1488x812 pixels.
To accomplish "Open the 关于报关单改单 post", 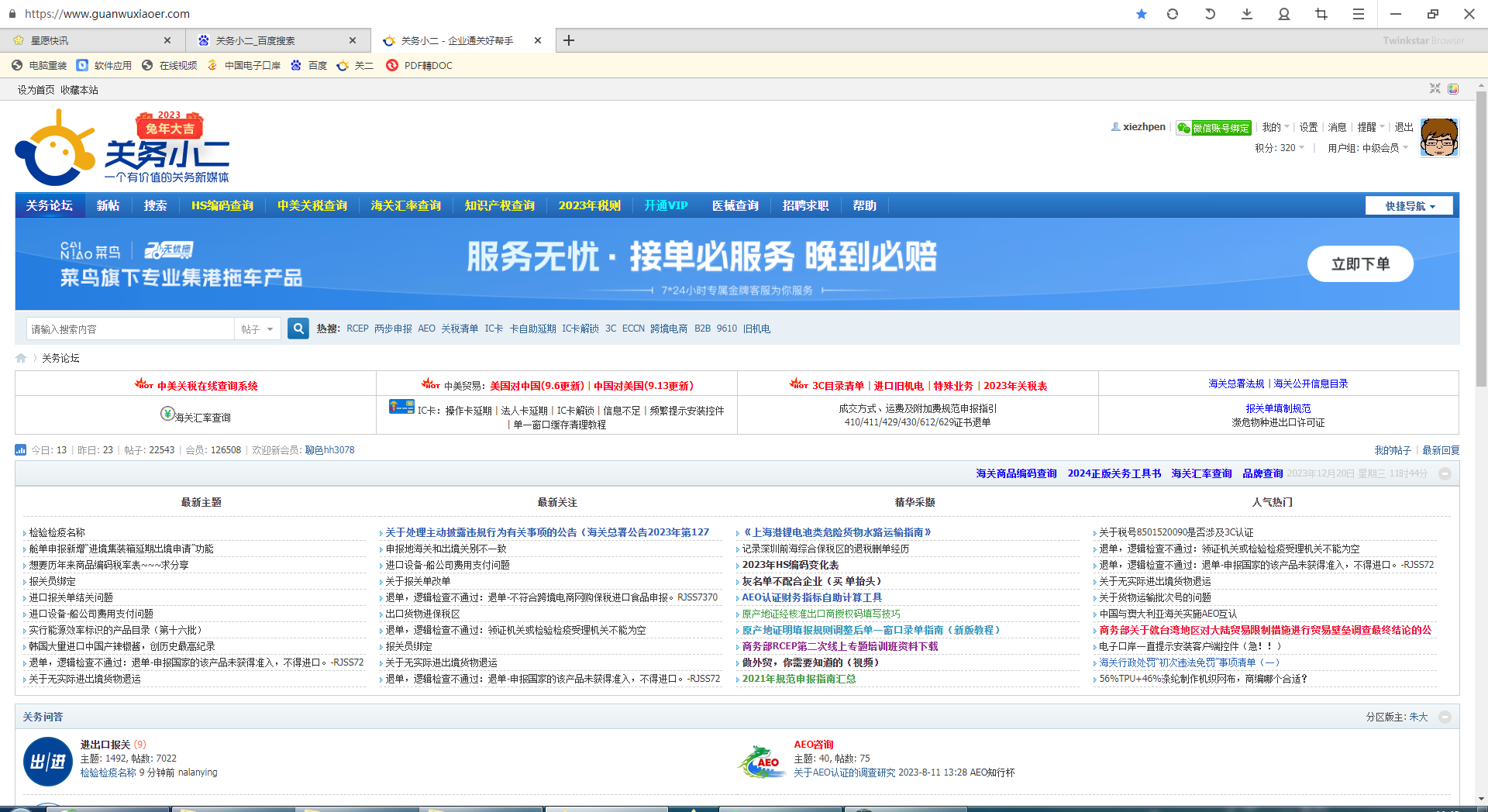I will click(x=418, y=581).
